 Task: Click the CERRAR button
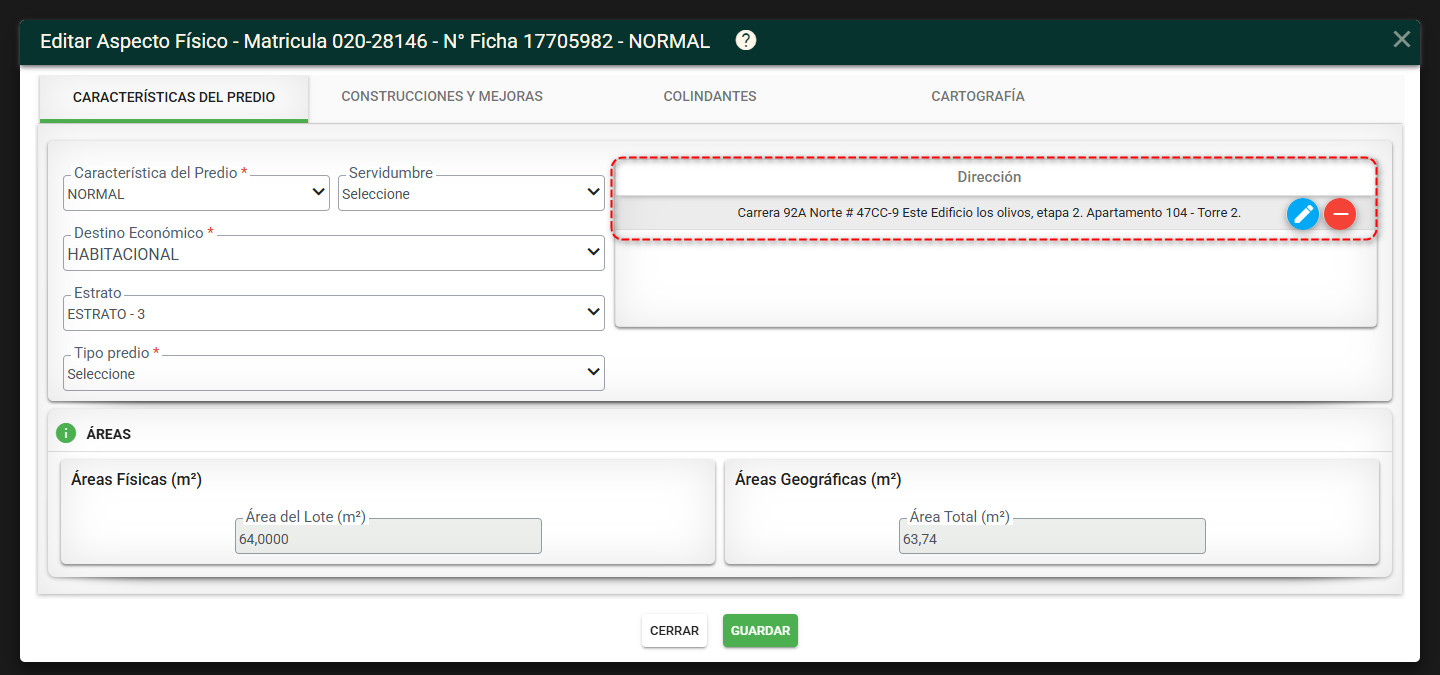coord(674,631)
